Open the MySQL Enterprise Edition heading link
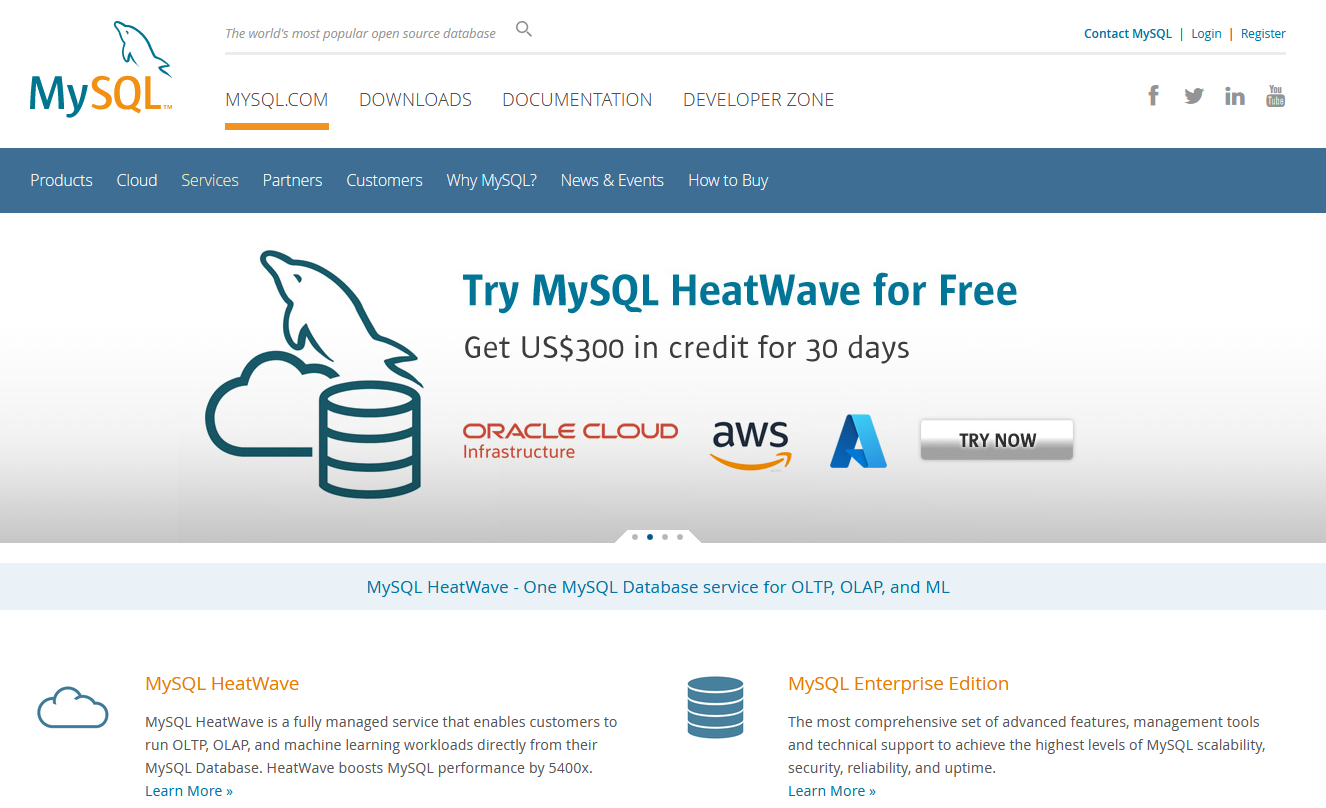The image size is (1326, 808). point(898,683)
